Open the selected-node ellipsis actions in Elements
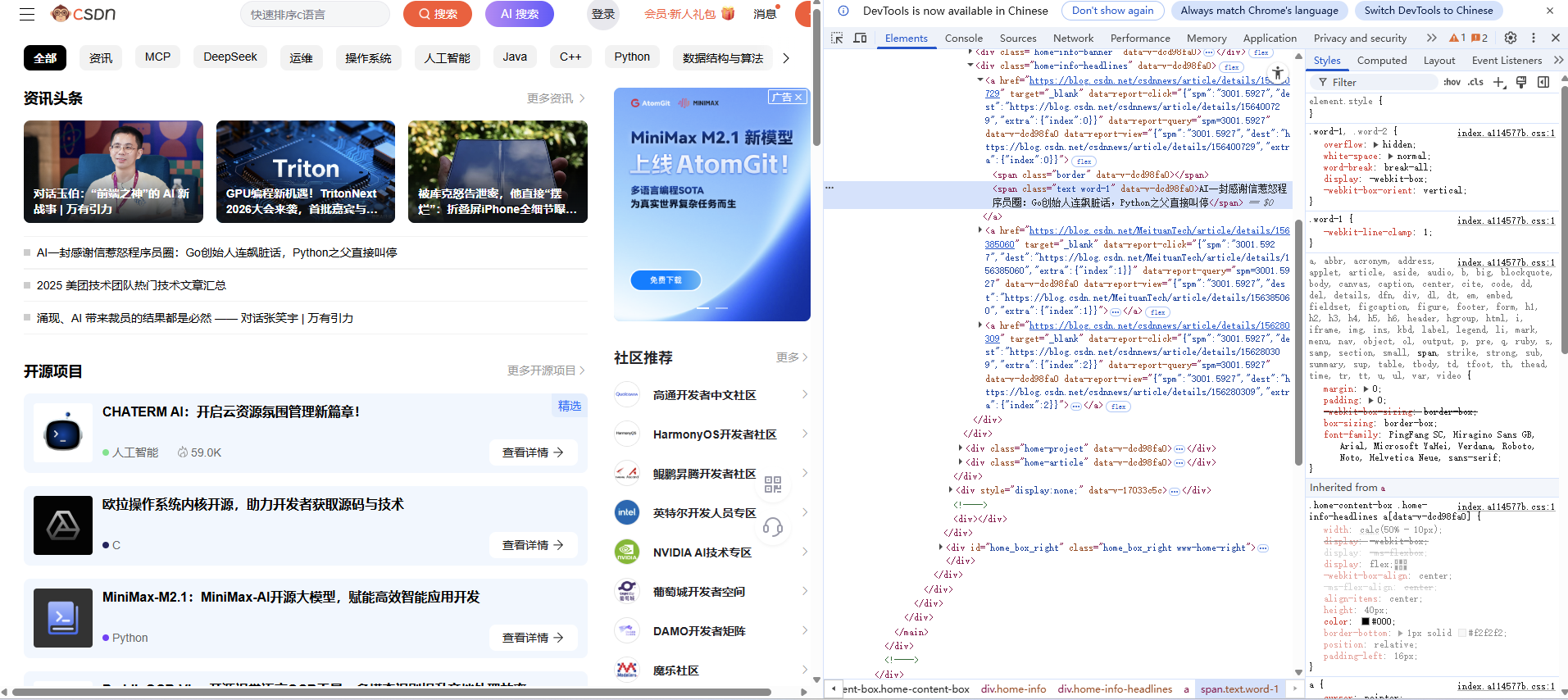Viewport: 1568px width, 700px height. [x=829, y=188]
